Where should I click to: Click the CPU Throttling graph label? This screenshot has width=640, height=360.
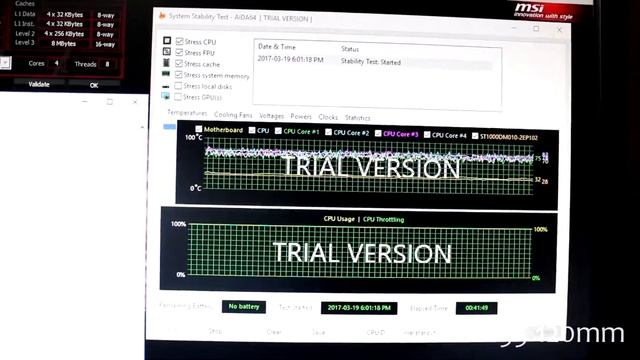point(383,220)
